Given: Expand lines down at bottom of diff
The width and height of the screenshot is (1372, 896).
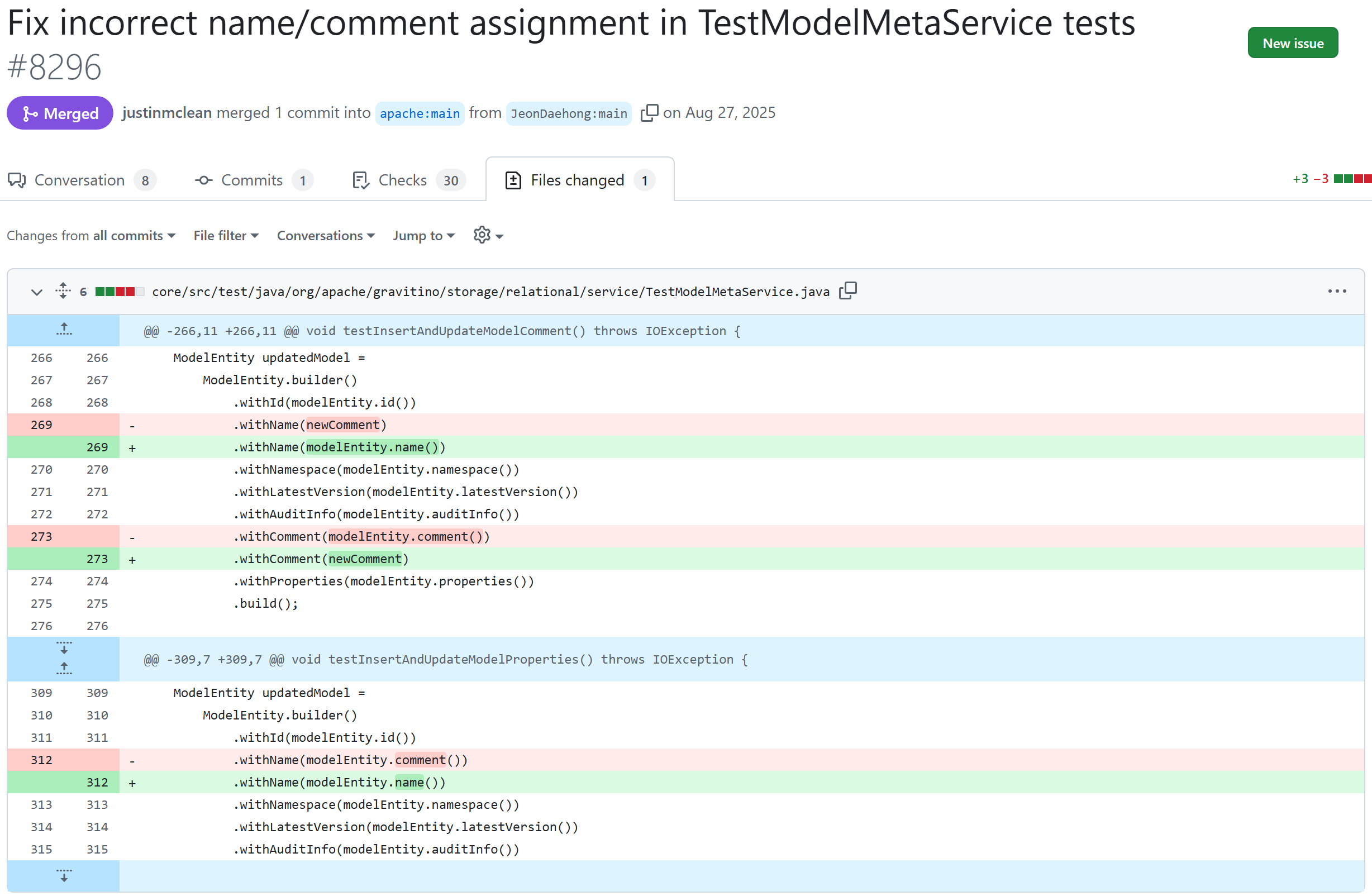Looking at the screenshot, I should click(x=64, y=876).
